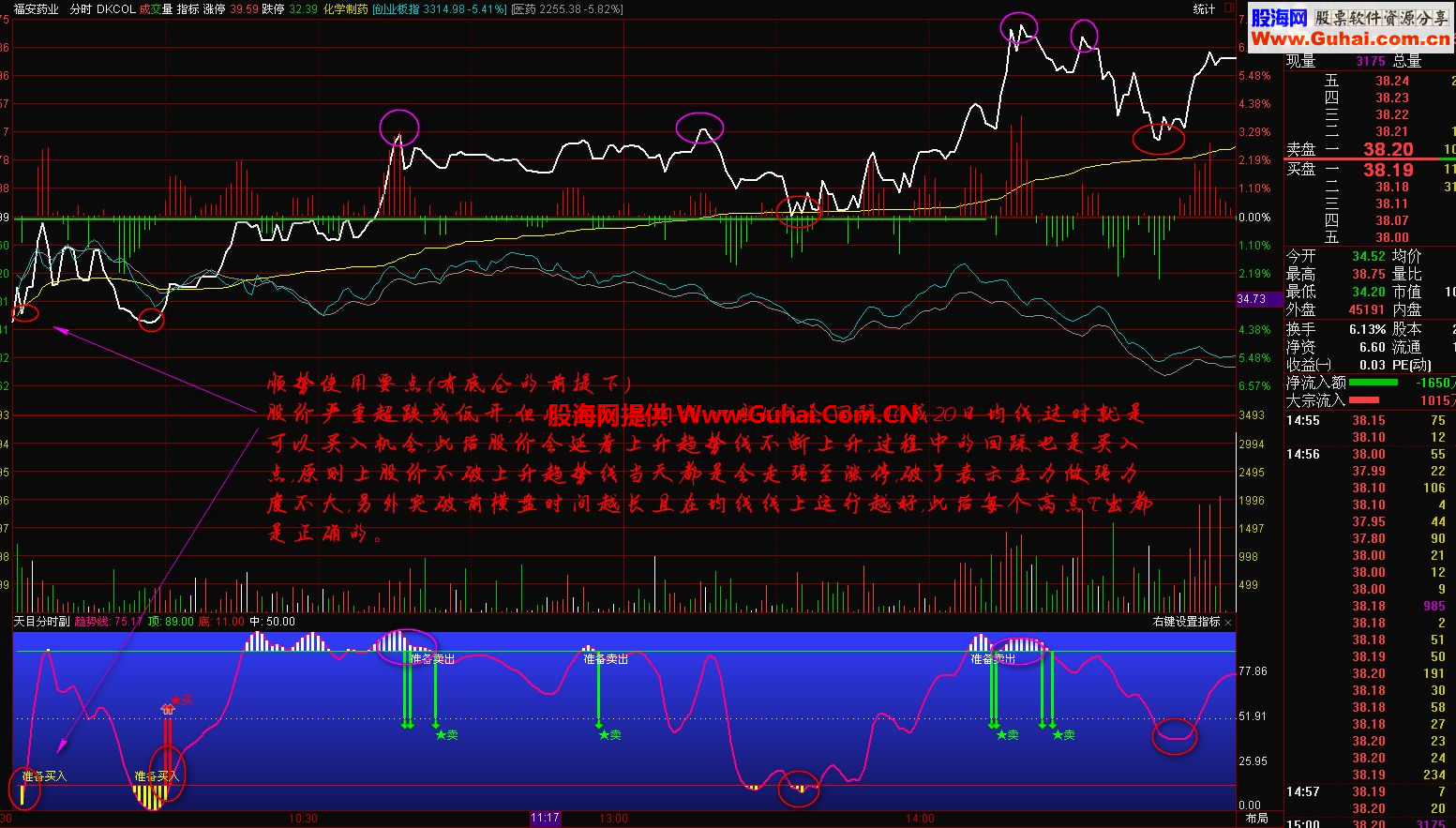Close the 天目分时副 indicator pane with ×
Screen dimensions: 1456x828
pyautogui.click(x=1228, y=622)
